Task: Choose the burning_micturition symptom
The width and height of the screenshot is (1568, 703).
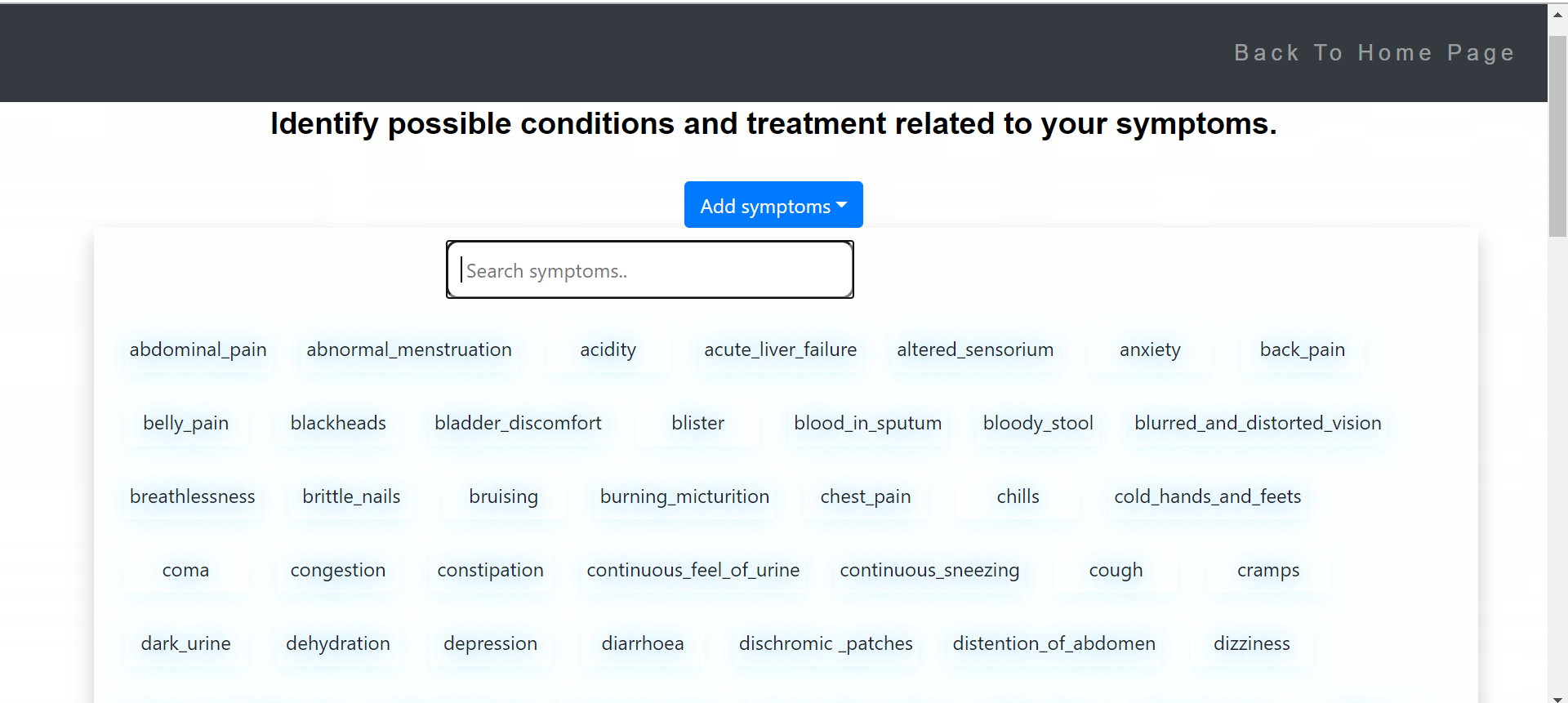Action: click(684, 496)
